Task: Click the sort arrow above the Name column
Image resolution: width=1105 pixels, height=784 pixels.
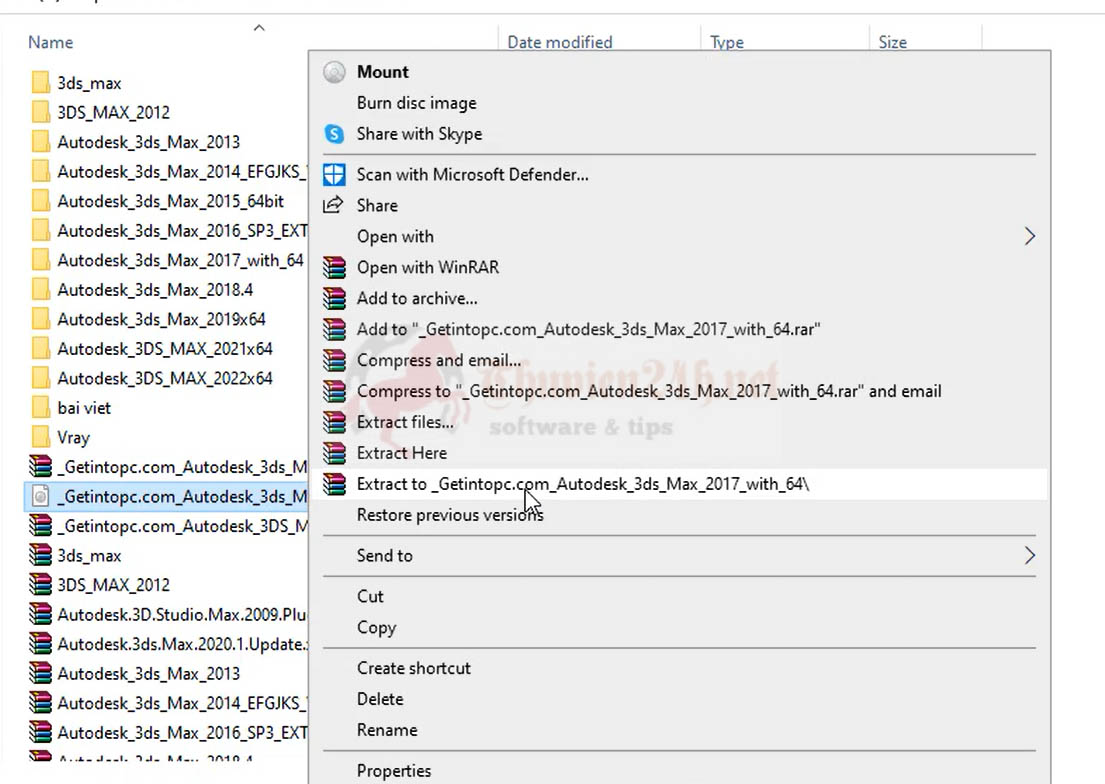Action: click(259, 28)
